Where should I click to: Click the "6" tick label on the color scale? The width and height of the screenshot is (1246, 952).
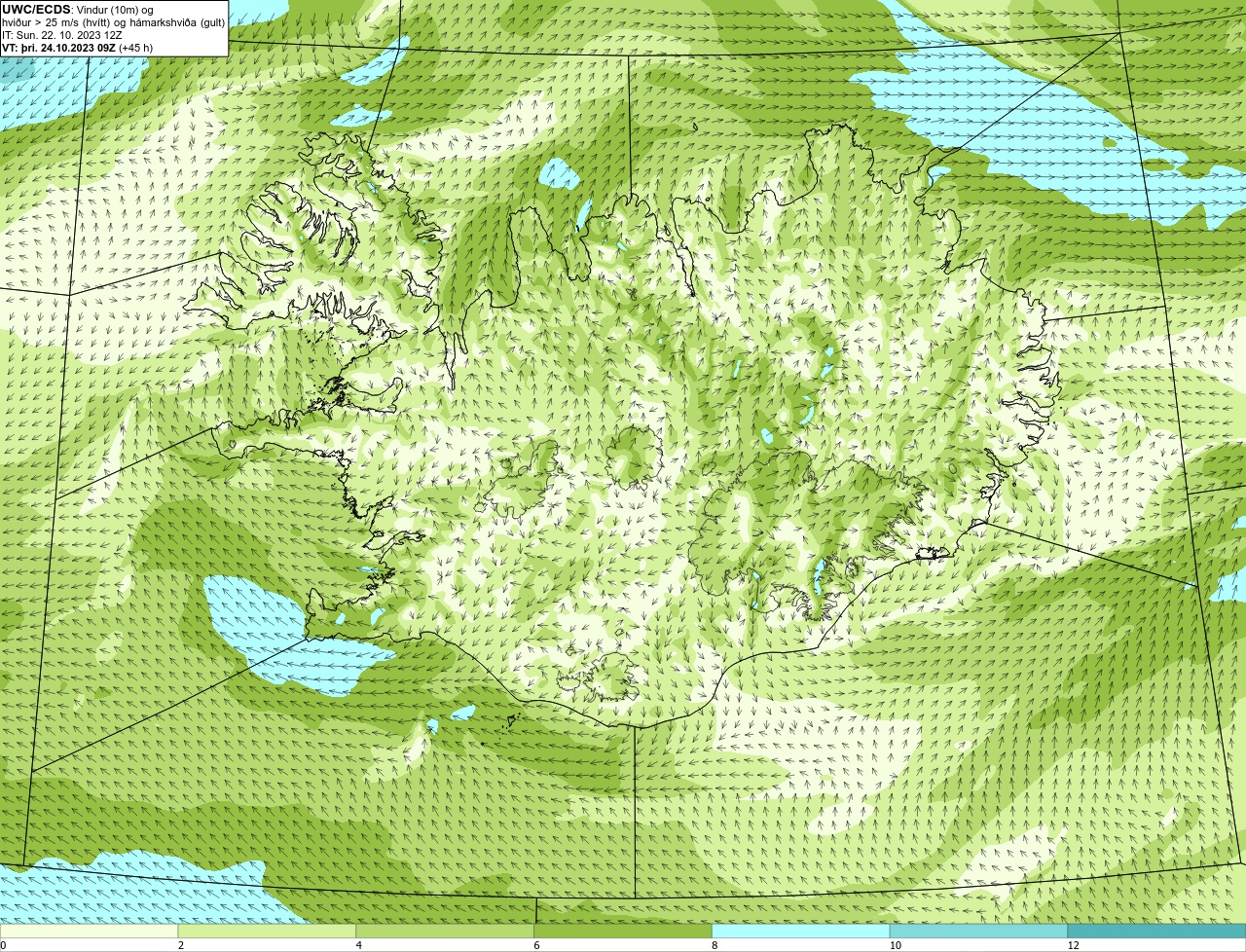pyautogui.click(x=536, y=945)
